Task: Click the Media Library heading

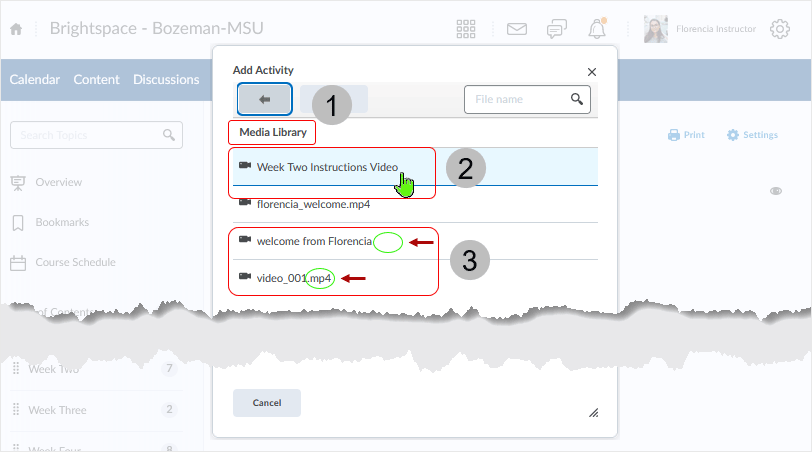Action: [273, 132]
